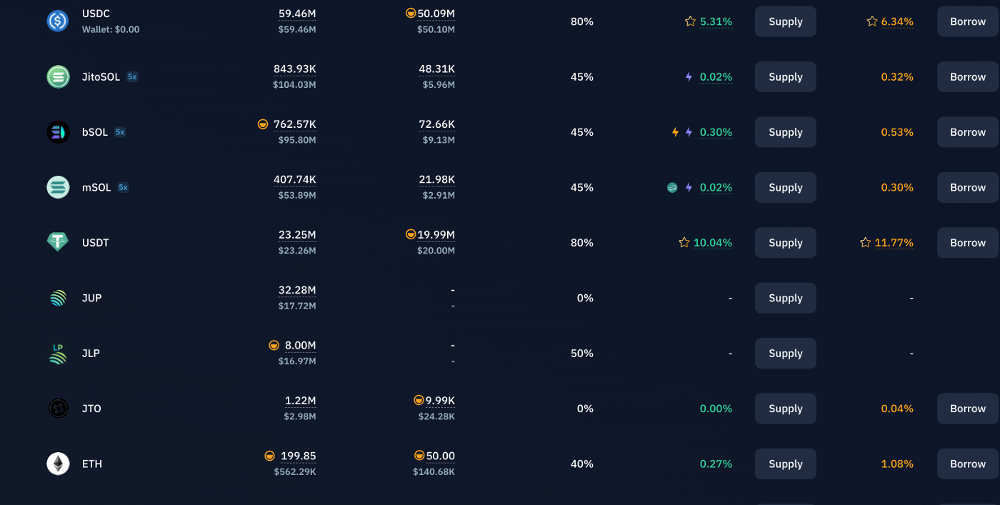Viewport: 1000px width, 505px height.
Task: Click the 5x badge next to JitoSOL
Action: point(132,77)
